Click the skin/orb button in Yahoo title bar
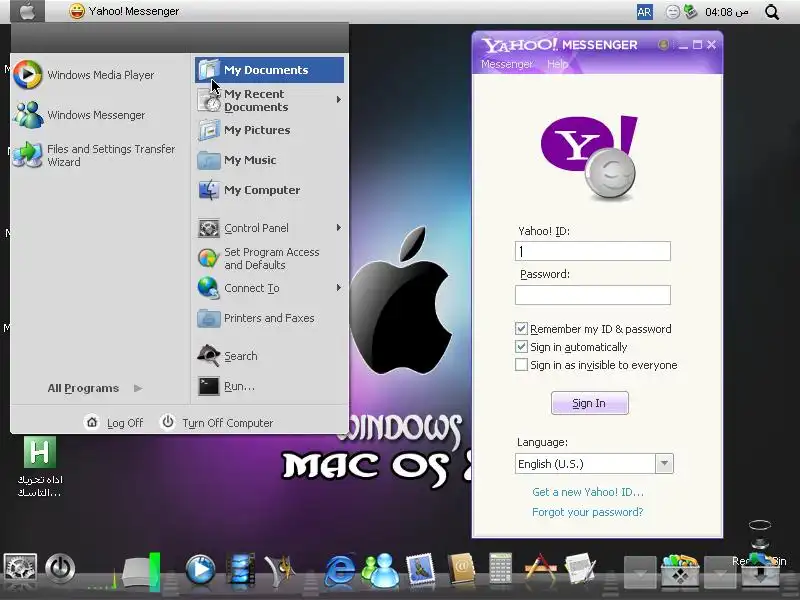 [x=663, y=45]
